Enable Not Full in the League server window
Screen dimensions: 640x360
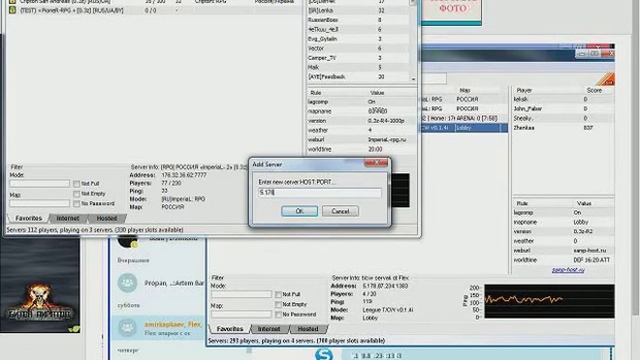278,294
